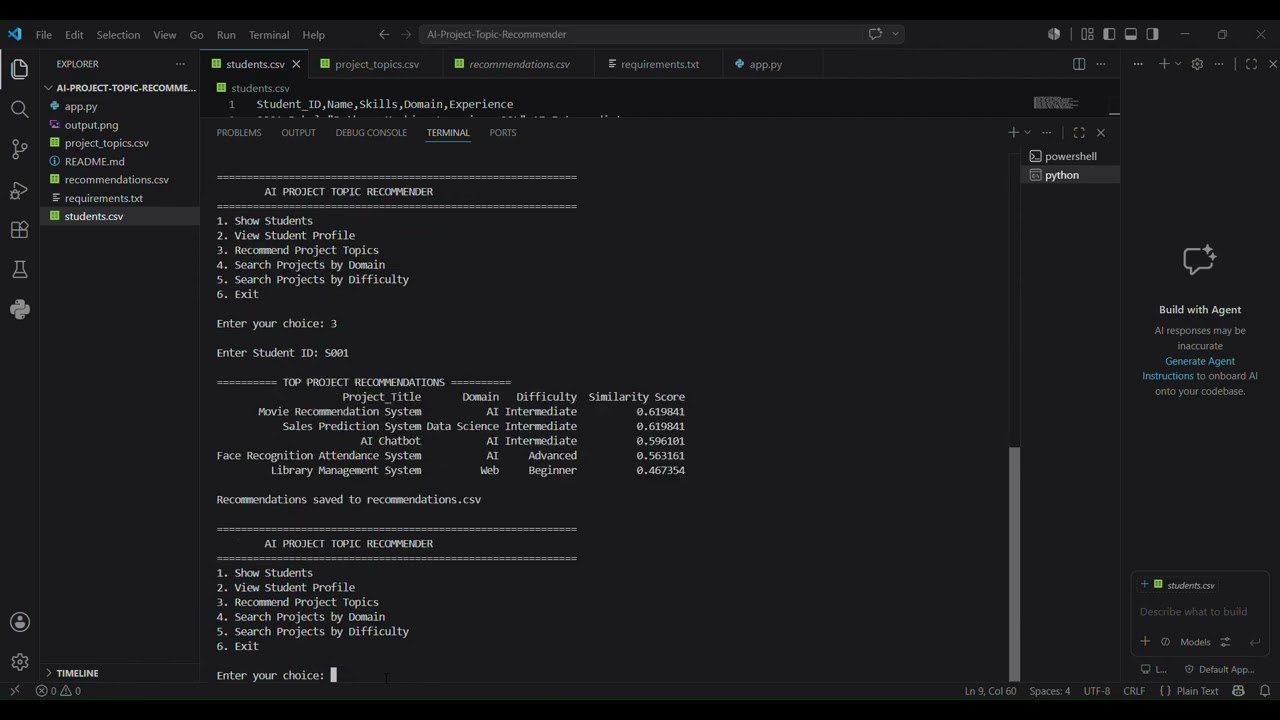Click the Go Forward arrow in title bar
1280x720 pixels.
[x=406, y=34]
